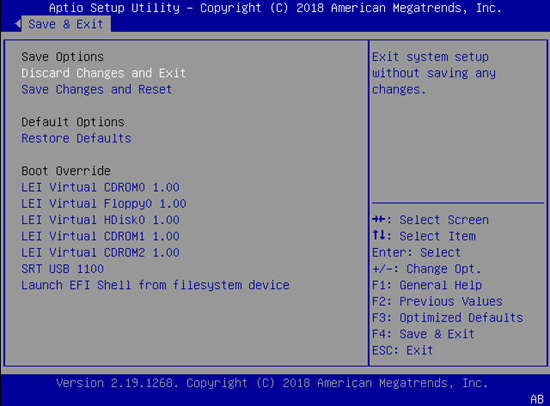This screenshot has height=406, width=550.
Task: Click the help text about exiting setup
Action: point(434,73)
